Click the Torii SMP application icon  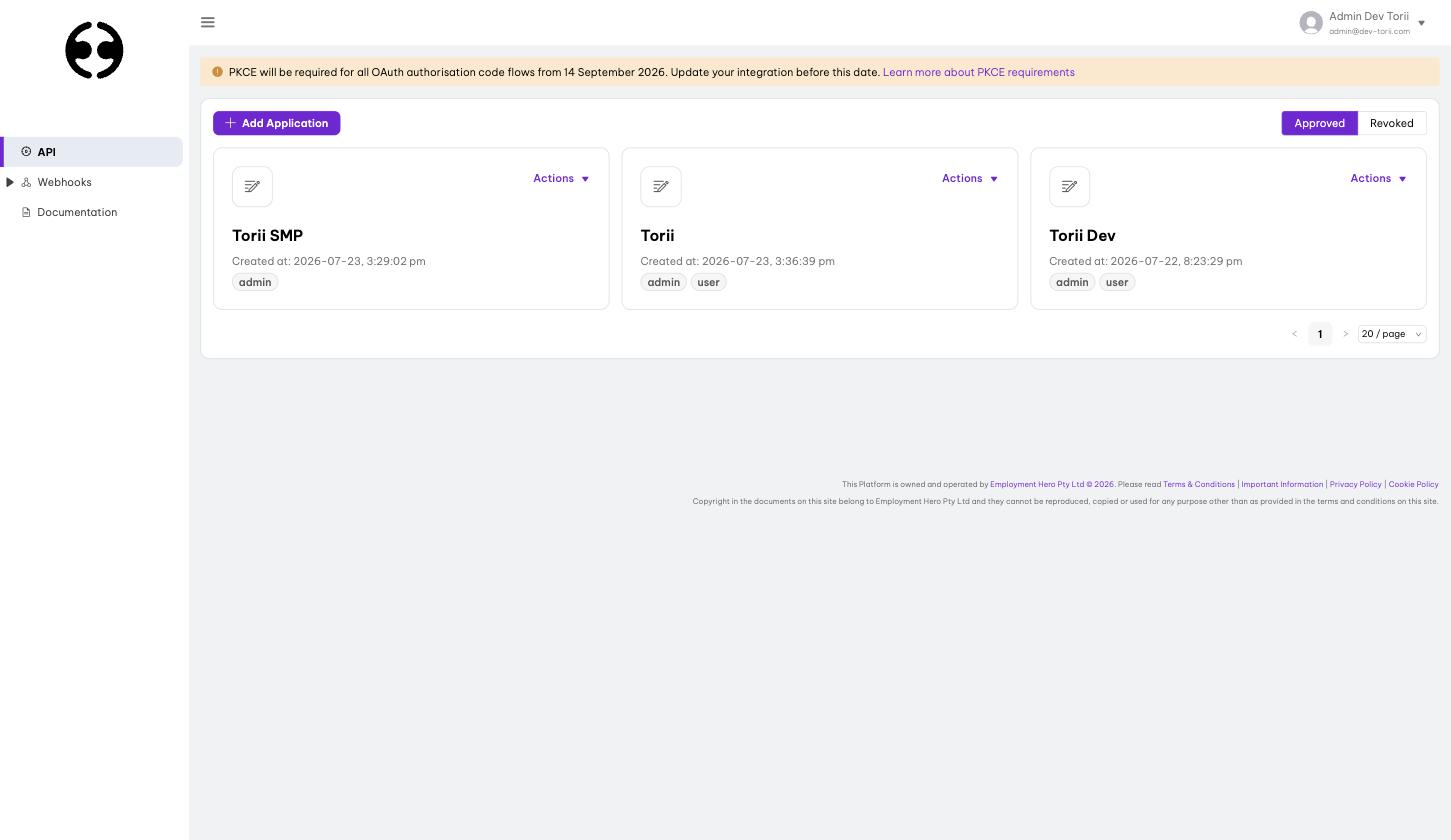[x=252, y=186]
